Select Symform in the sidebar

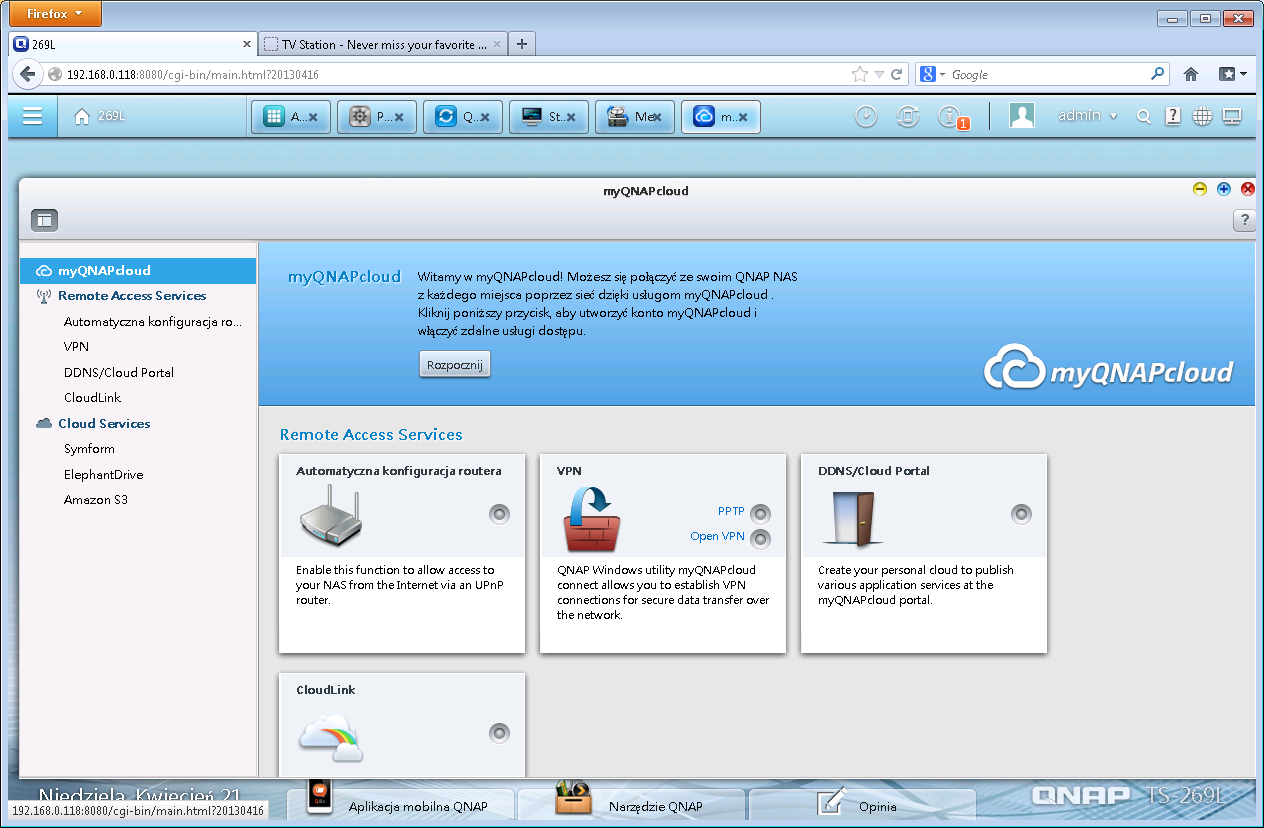(x=89, y=449)
